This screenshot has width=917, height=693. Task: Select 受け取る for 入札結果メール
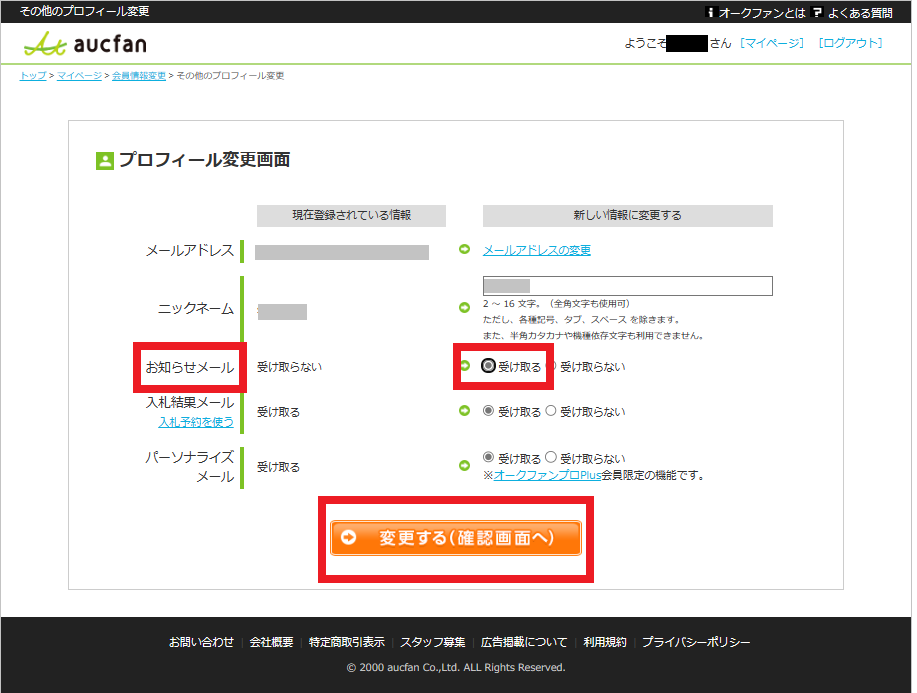click(x=488, y=411)
